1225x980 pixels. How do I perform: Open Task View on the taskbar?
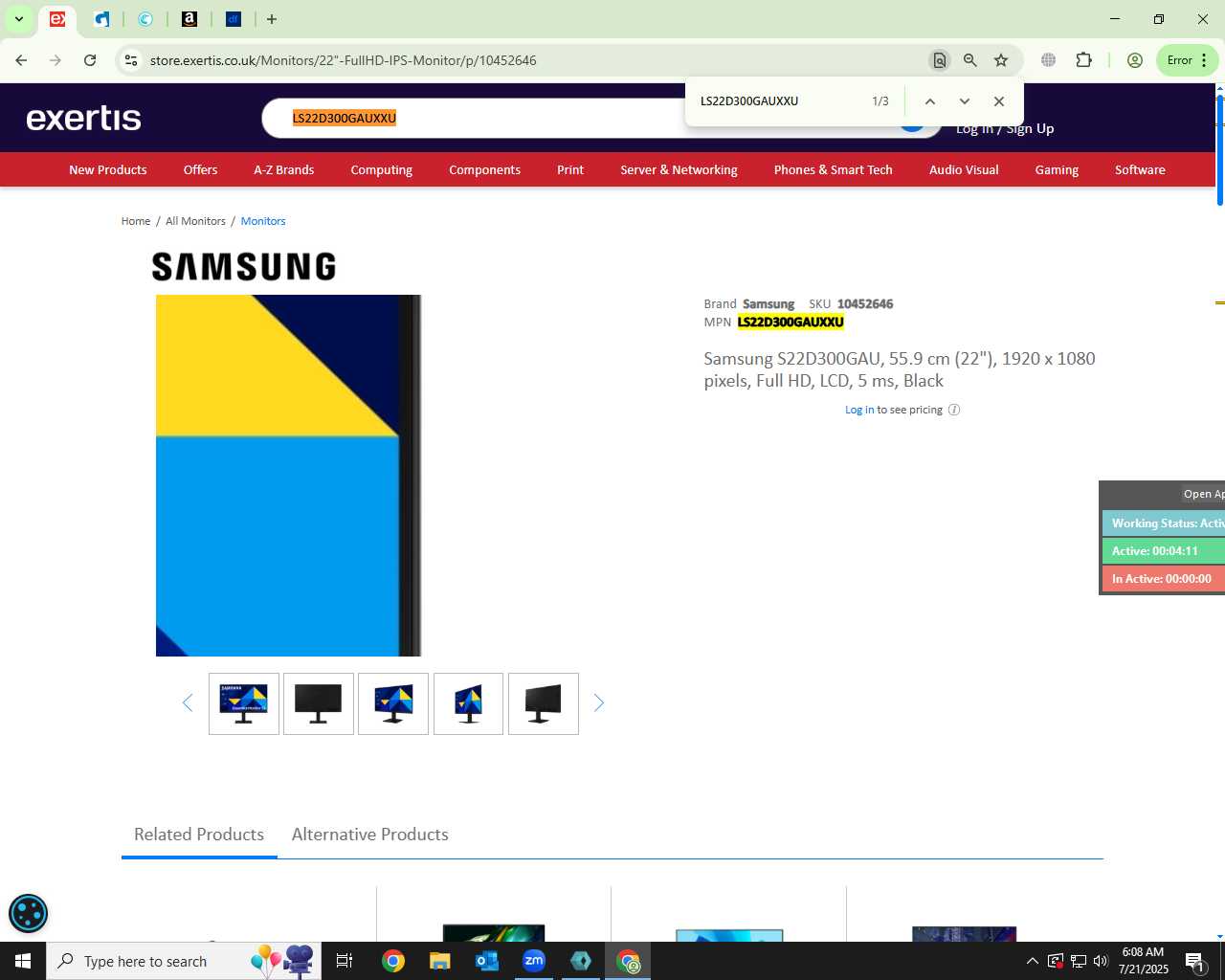pyautogui.click(x=345, y=961)
